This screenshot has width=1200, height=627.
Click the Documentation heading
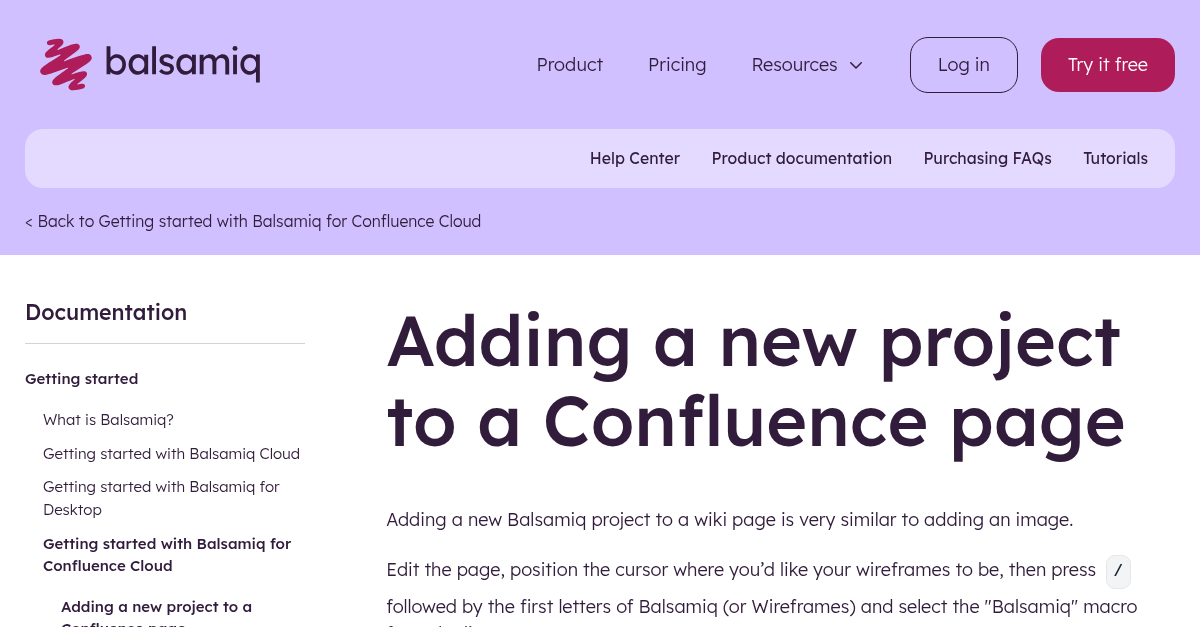106,312
